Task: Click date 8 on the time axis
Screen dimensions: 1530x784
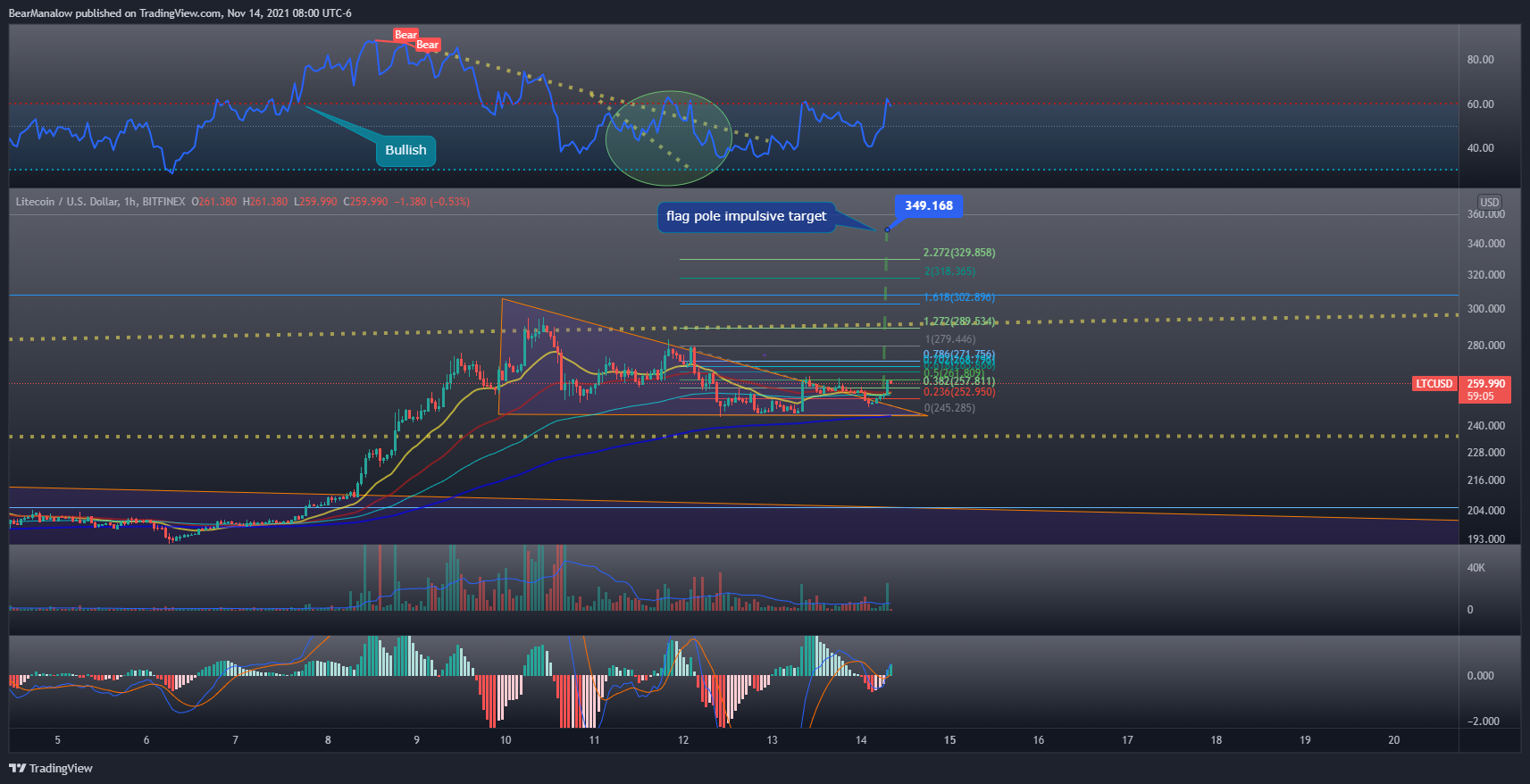Action: click(328, 740)
